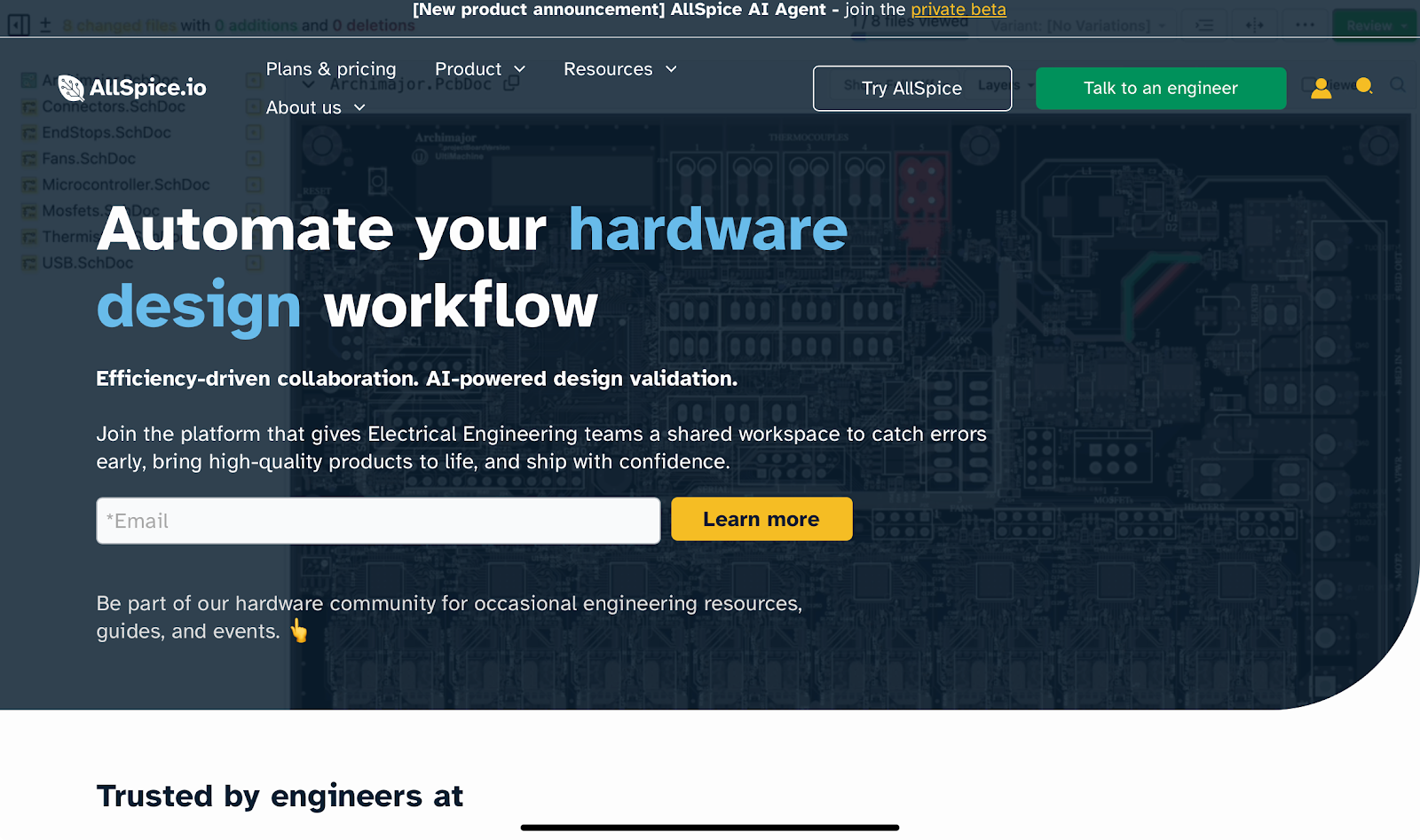
Task: Click the 'Be part of our hardware community' text
Action: tap(449, 617)
